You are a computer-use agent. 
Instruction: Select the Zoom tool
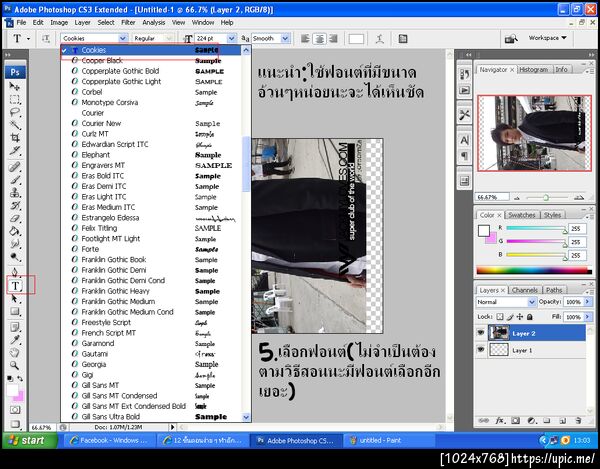(15, 365)
